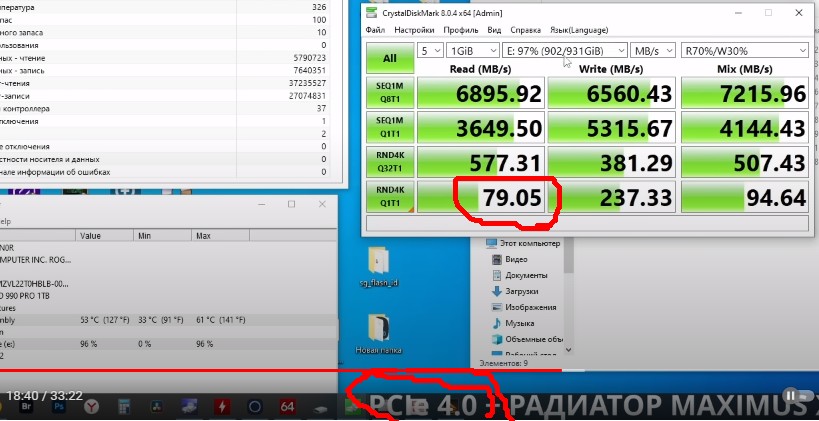This screenshot has width=819, height=421.
Task: Open Изображения folder in Explorer navigation
Action: click(x=524, y=307)
